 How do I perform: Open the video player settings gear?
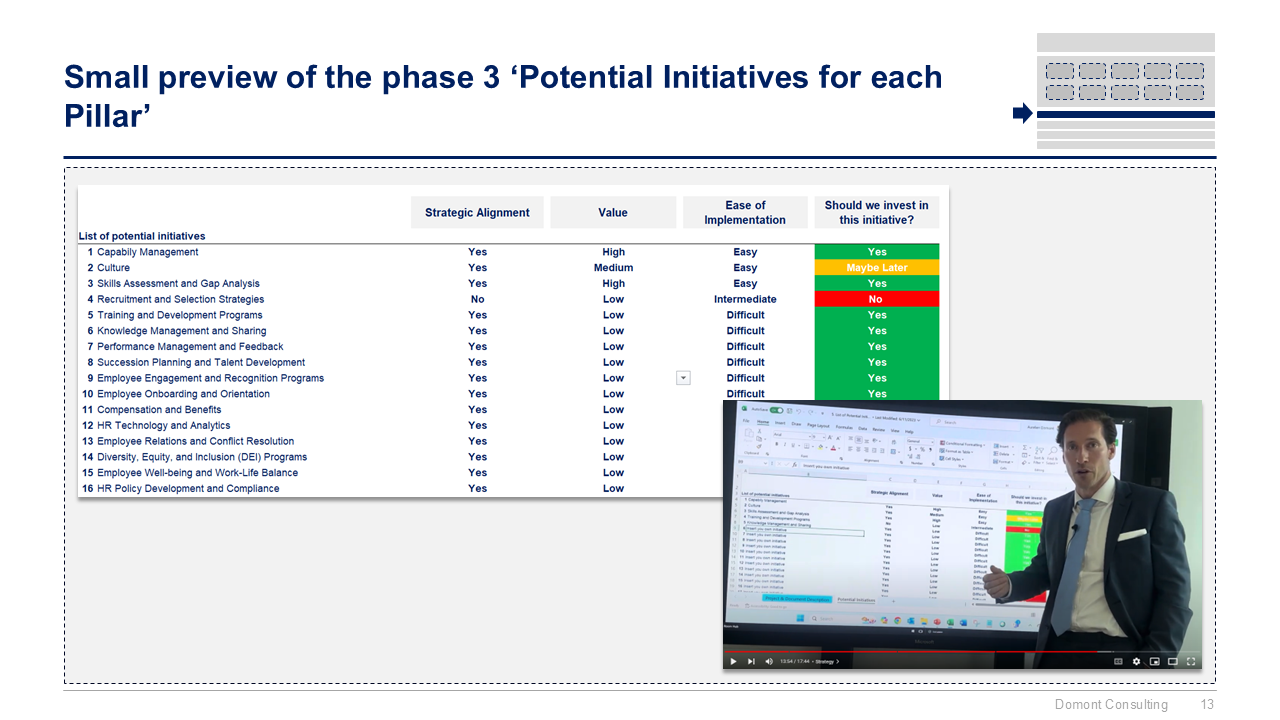[1136, 660]
